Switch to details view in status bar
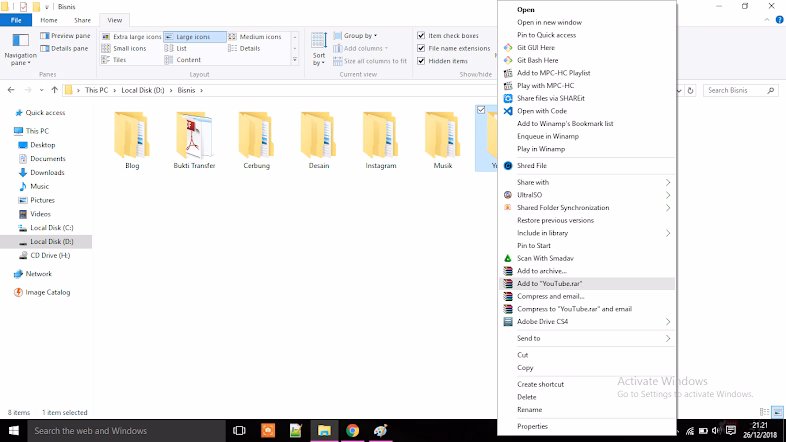 pyautogui.click(x=764, y=412)
